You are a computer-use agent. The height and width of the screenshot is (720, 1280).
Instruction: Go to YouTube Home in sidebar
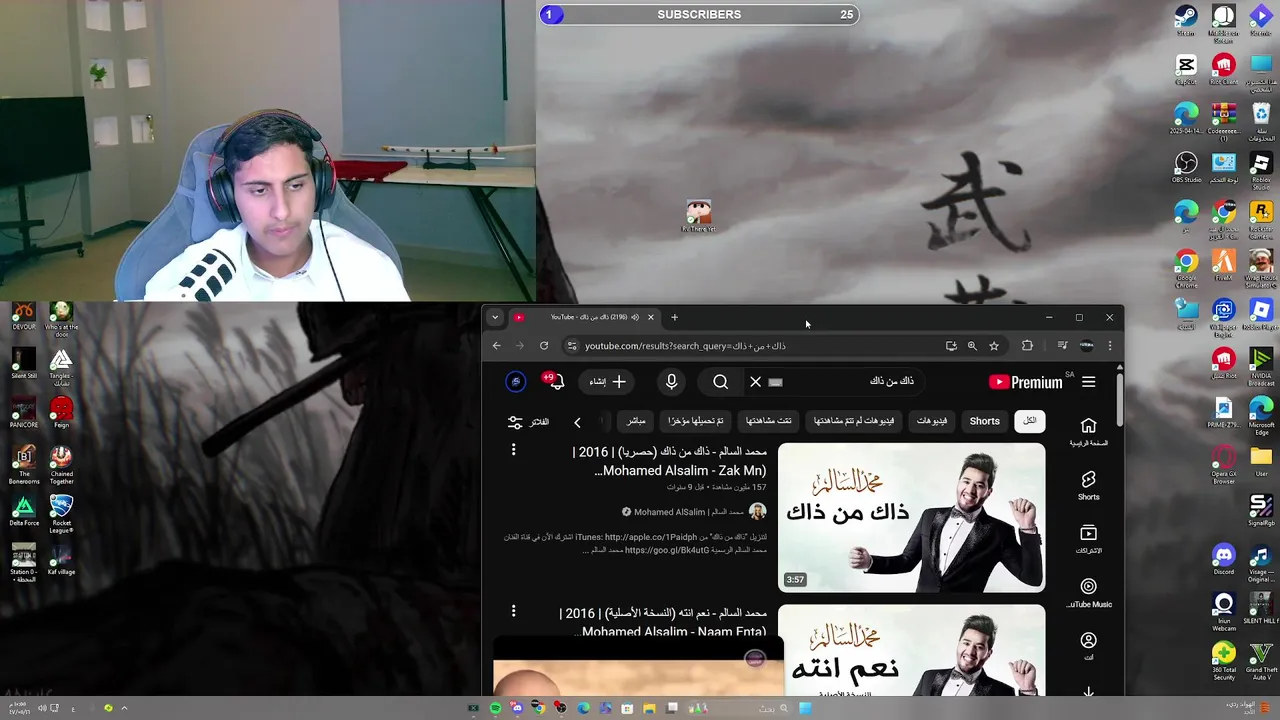1088,432
